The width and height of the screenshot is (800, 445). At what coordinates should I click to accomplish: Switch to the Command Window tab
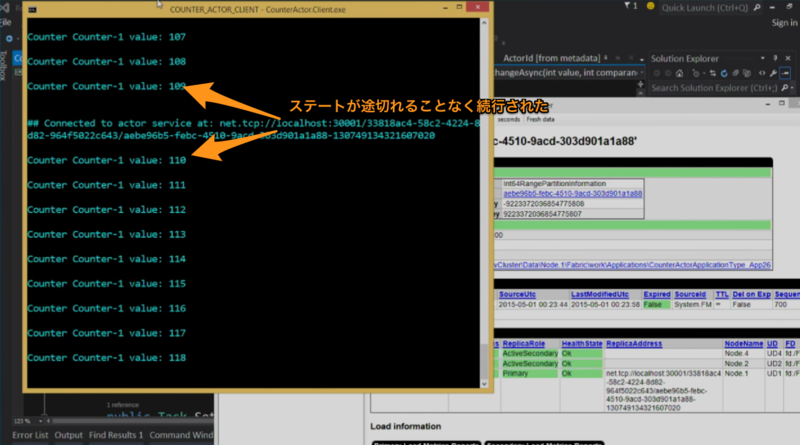181,435
